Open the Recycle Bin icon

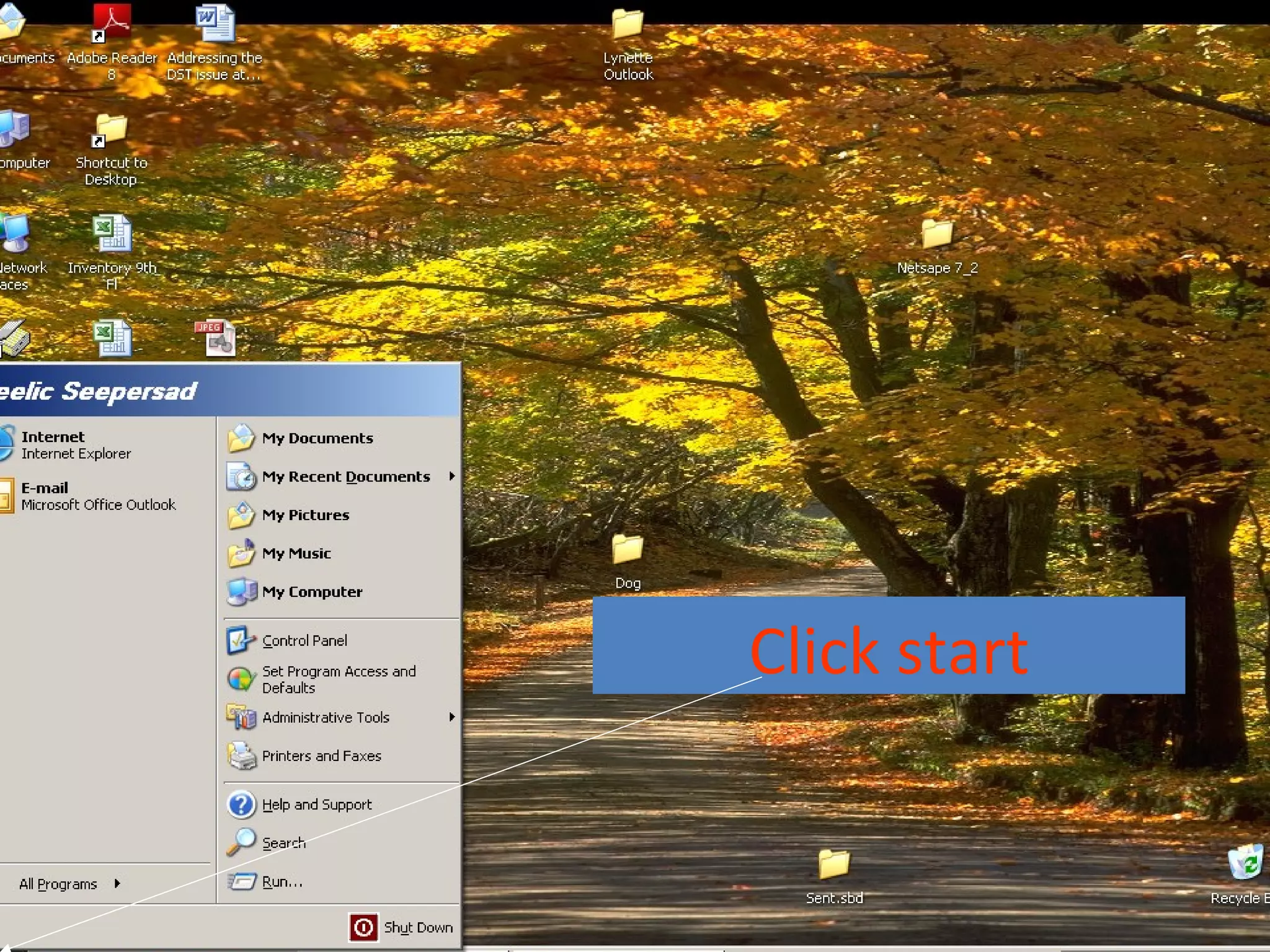click(1245, 863)
